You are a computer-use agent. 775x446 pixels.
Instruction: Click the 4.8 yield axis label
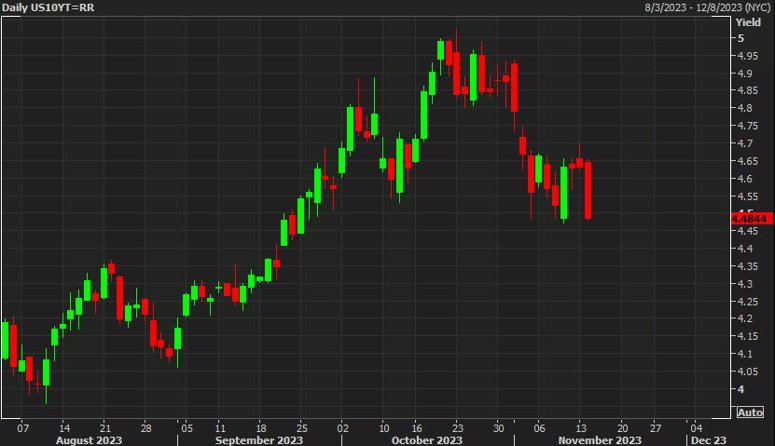[x=745, y=108]
